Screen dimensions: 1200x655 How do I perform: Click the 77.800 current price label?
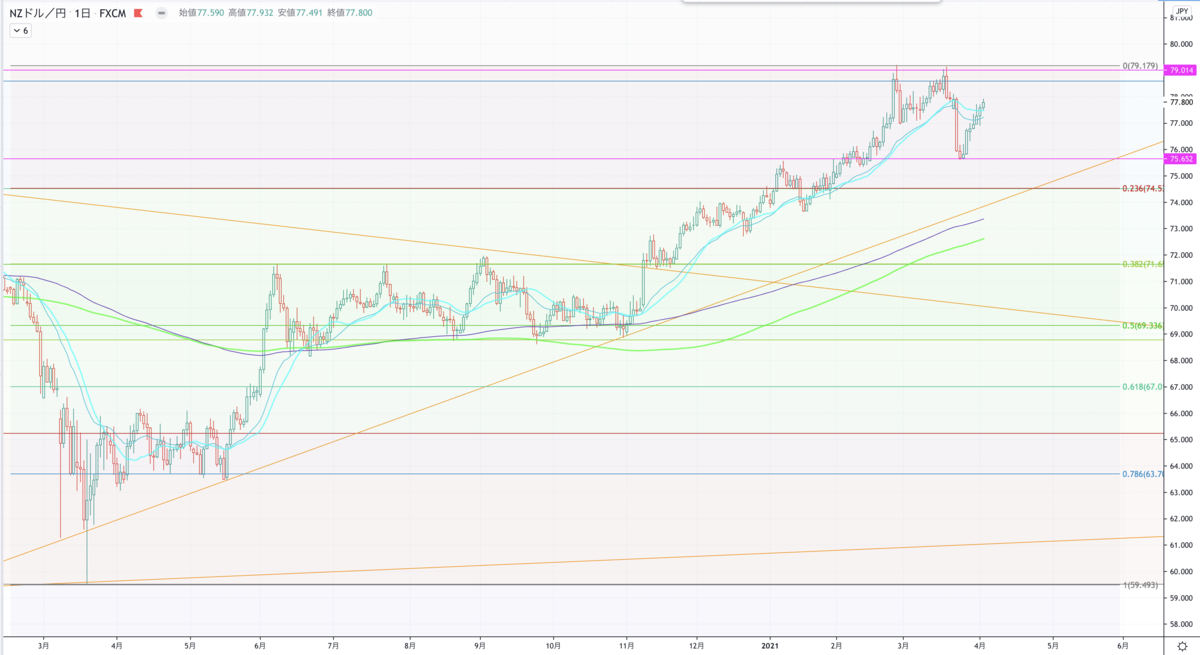coord(1181,102)
